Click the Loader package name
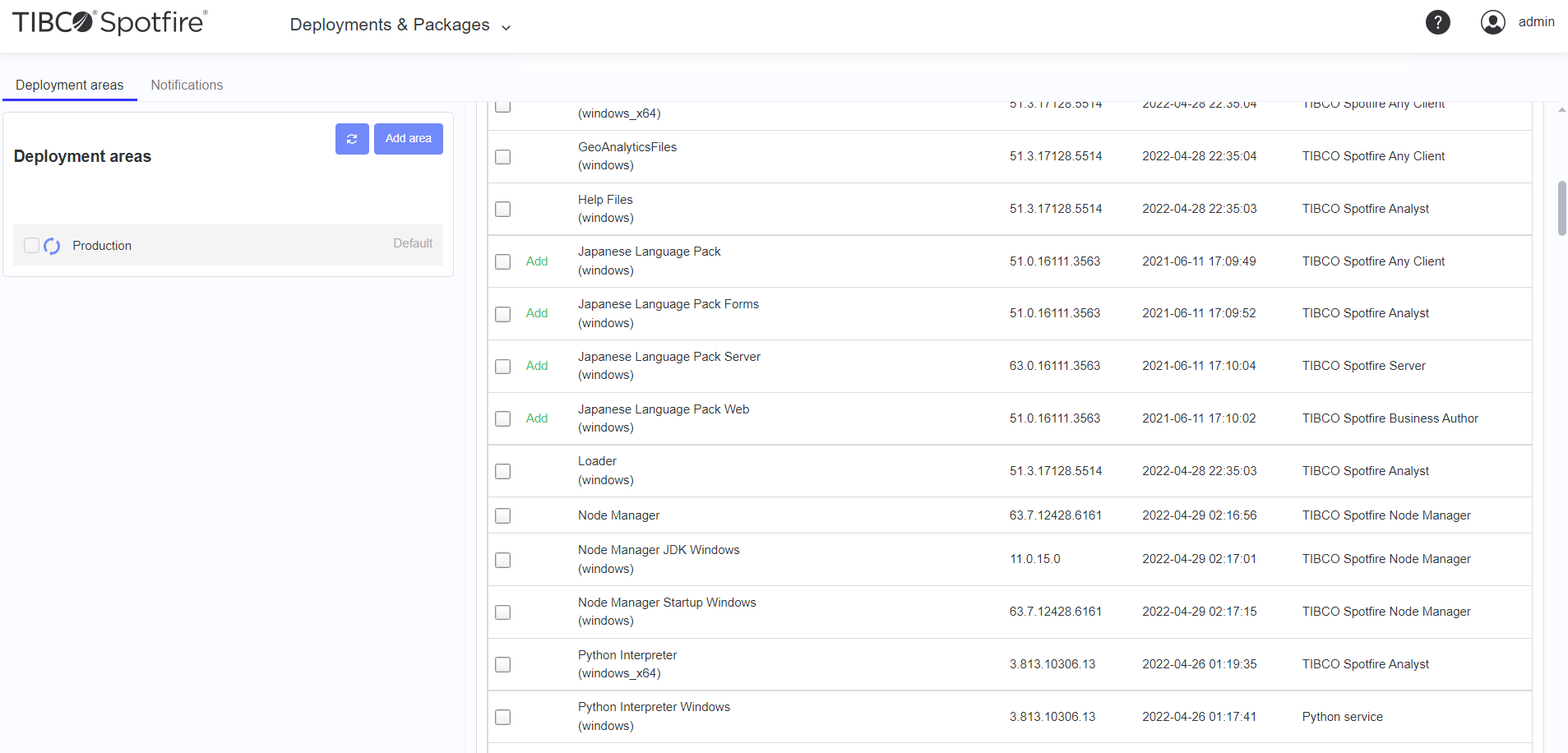1568x753 pixels. (597, 461)
